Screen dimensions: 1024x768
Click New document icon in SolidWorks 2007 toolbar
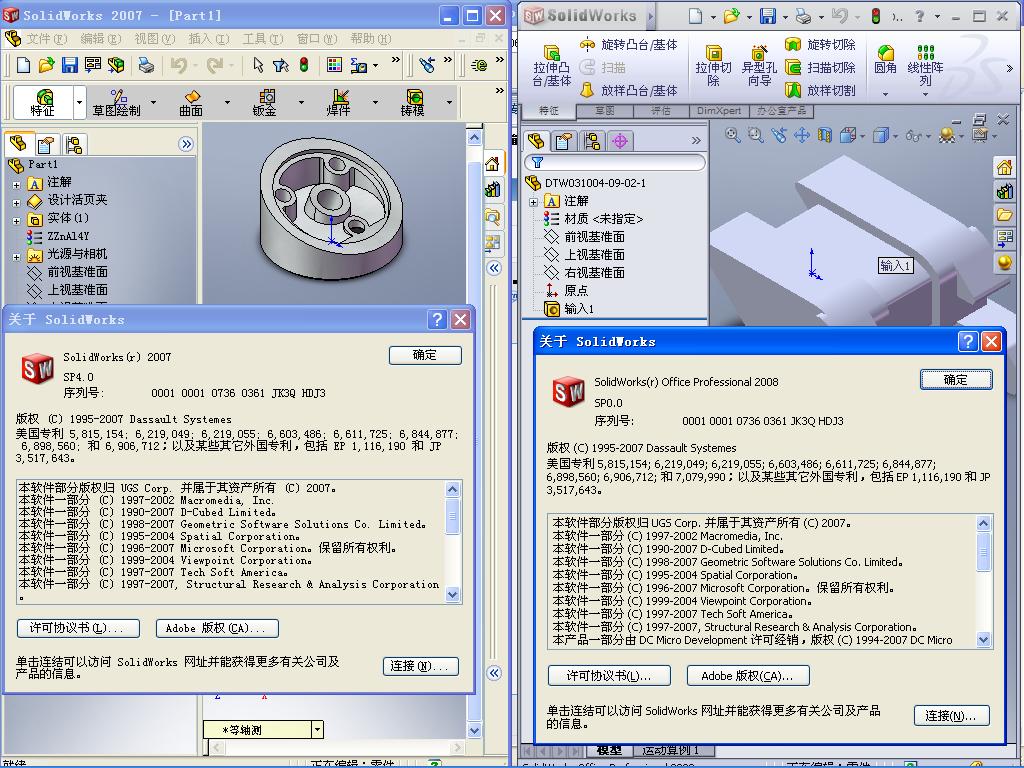[24, 65]
